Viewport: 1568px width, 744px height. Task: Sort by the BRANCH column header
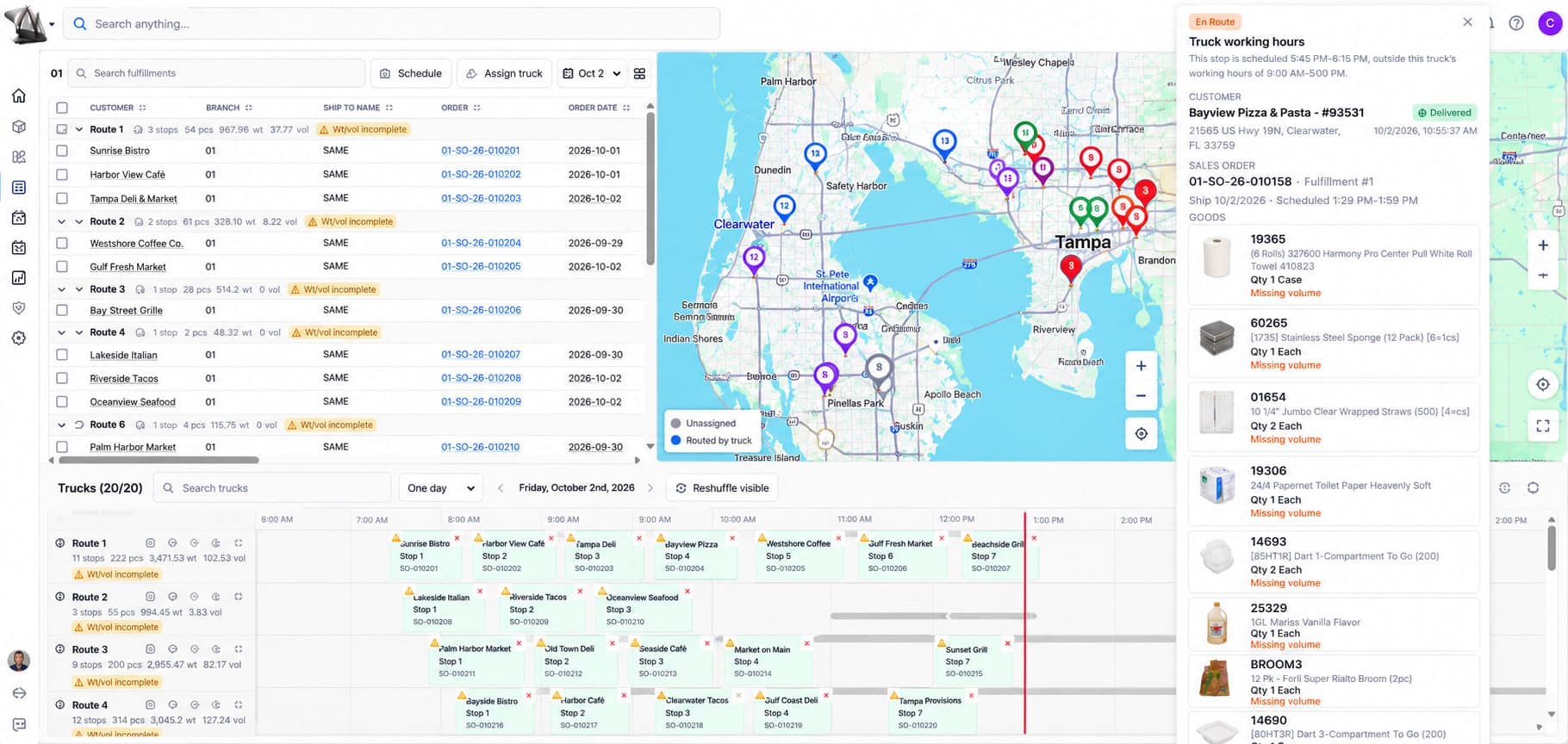229,108
